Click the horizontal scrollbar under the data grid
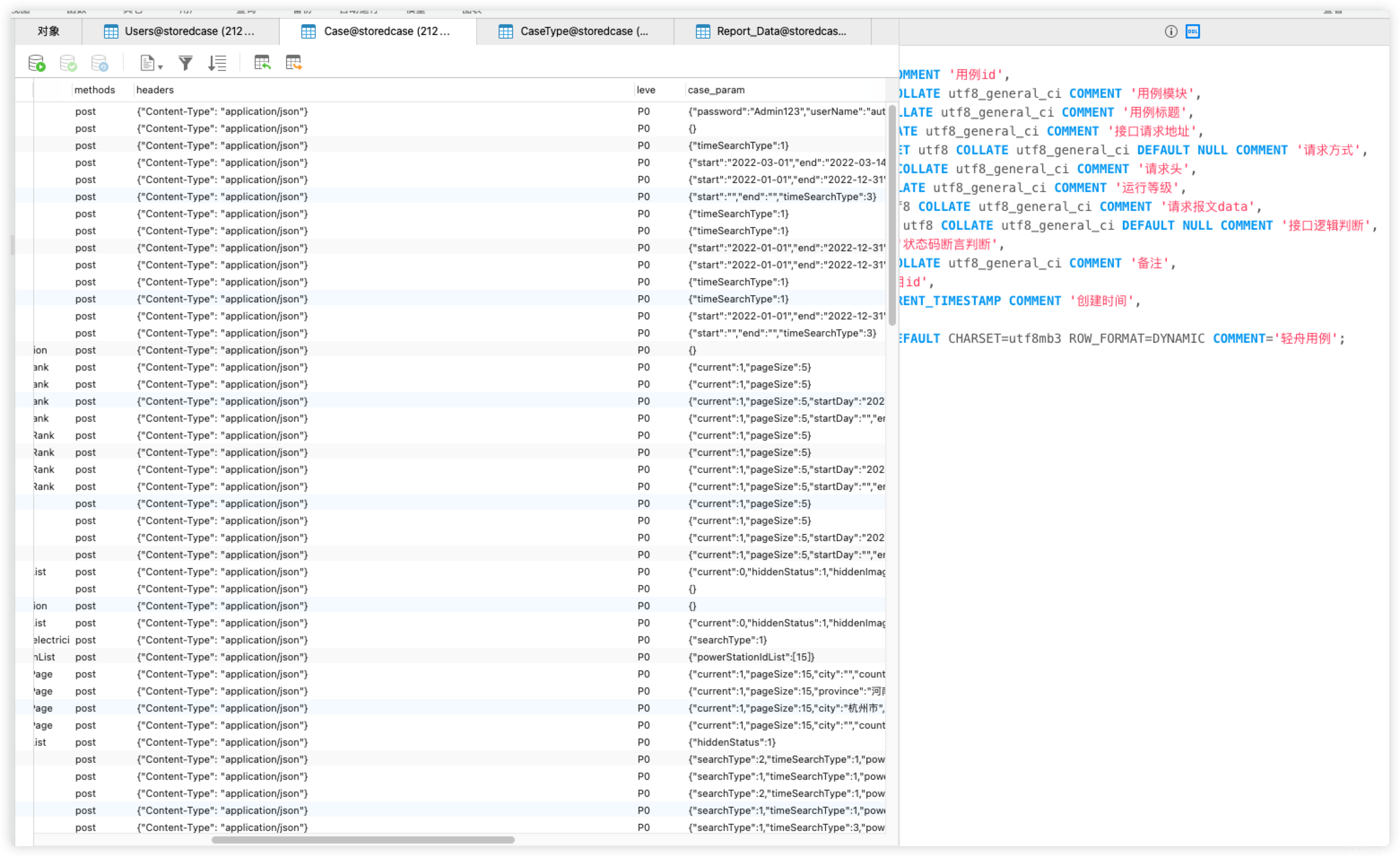This screenshot has width=1400, height=857. coord(363,840)
